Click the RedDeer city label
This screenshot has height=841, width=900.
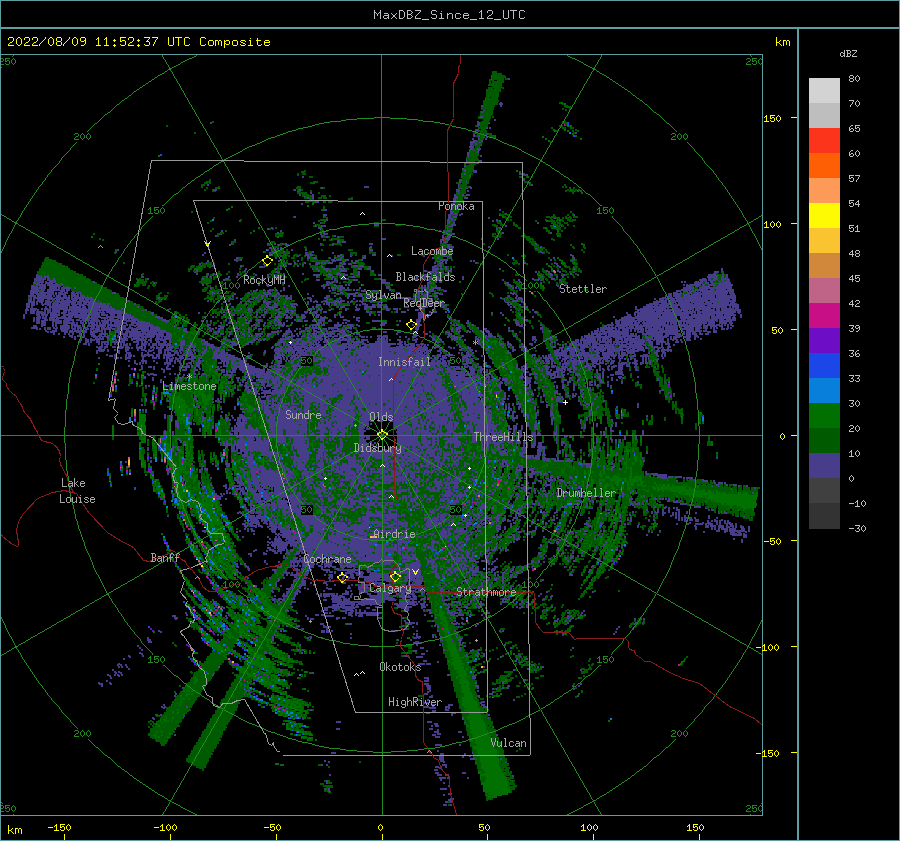tap(424, 303)
